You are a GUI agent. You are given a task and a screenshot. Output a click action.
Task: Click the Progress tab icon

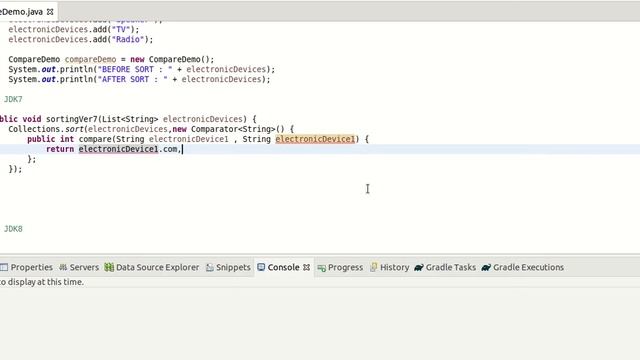322,268
